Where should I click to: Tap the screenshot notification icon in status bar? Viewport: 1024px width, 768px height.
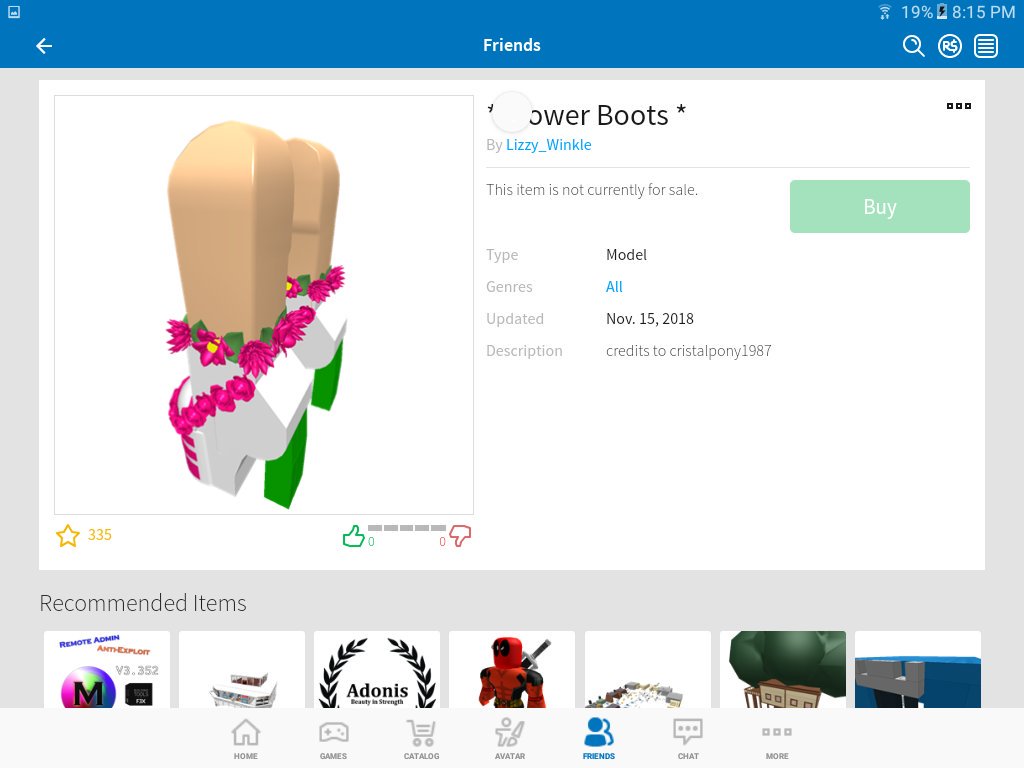[x=14, y=12]
